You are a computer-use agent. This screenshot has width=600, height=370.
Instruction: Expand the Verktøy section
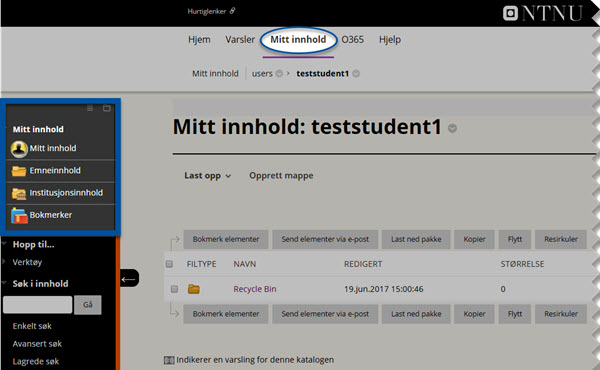pos(4,262)
